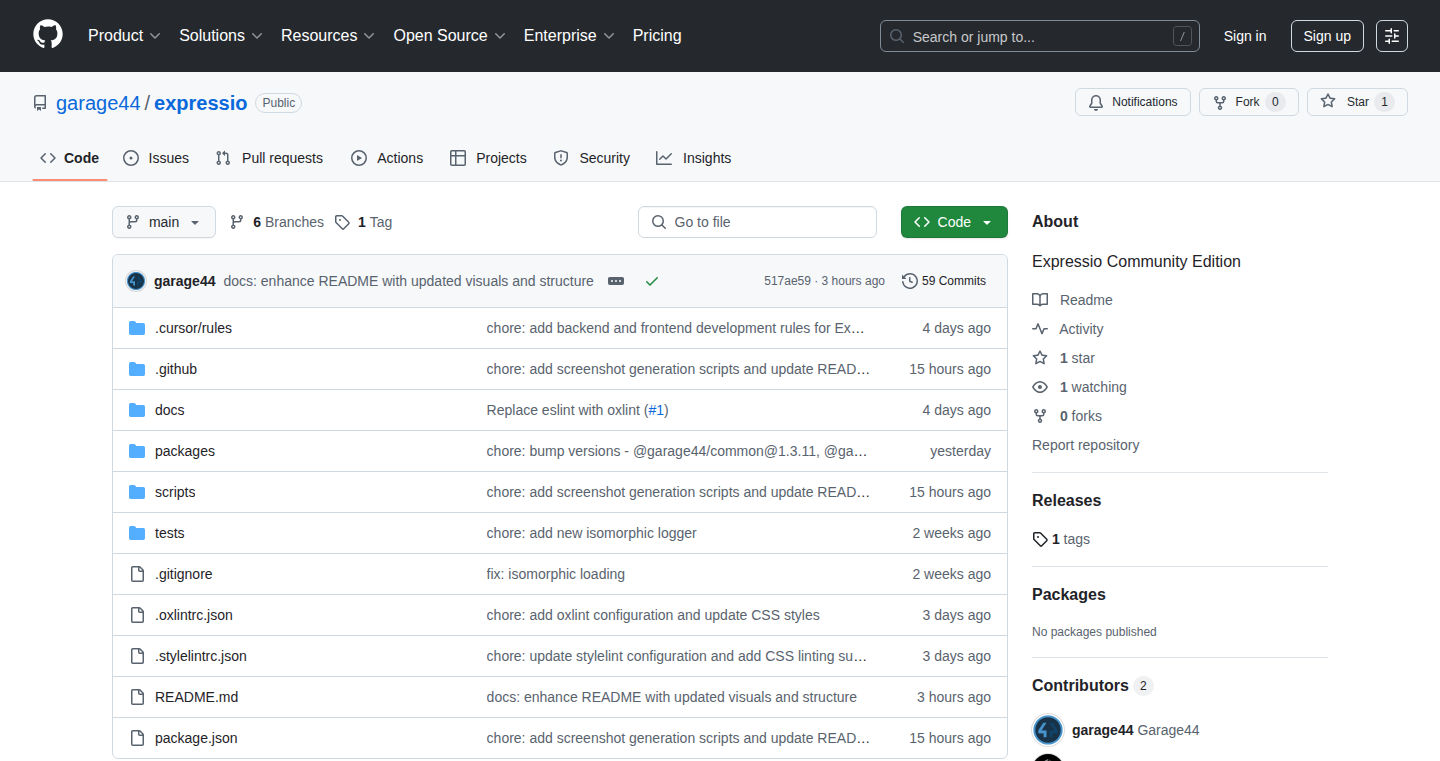This screenshot has width=1440, height=761.
Task: Click the Readme link in About
Action: (x=1073, y=300)
